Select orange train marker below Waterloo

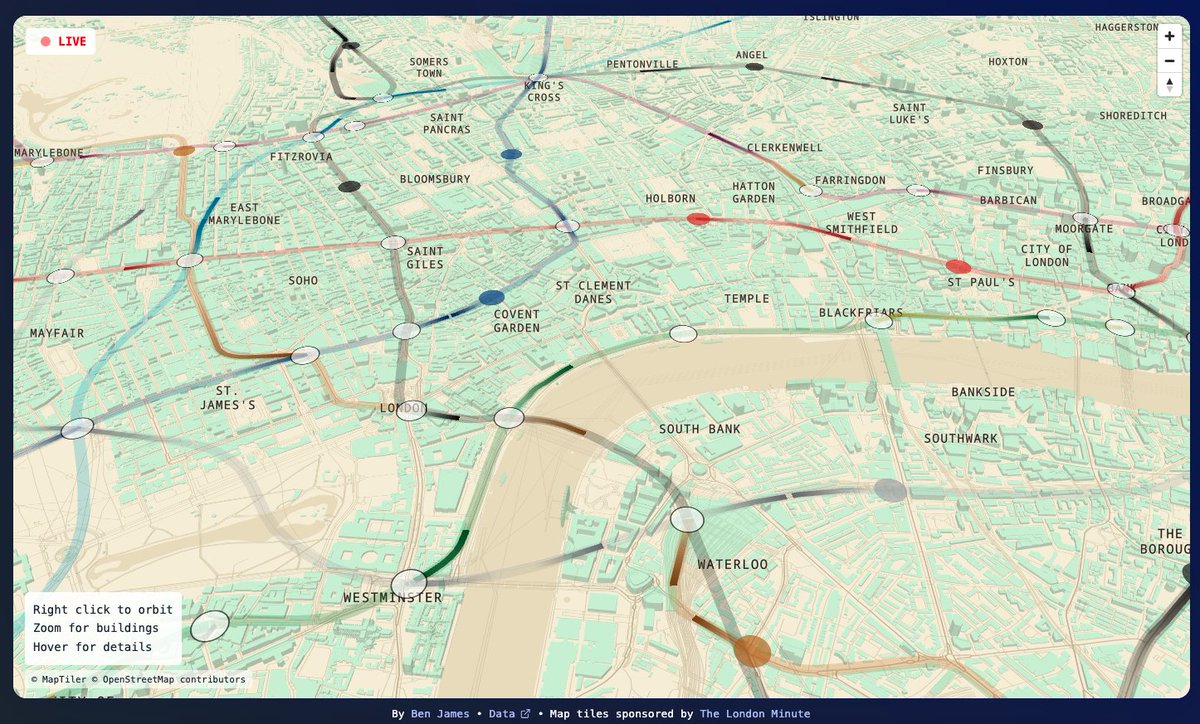click(x=752, y=651)
